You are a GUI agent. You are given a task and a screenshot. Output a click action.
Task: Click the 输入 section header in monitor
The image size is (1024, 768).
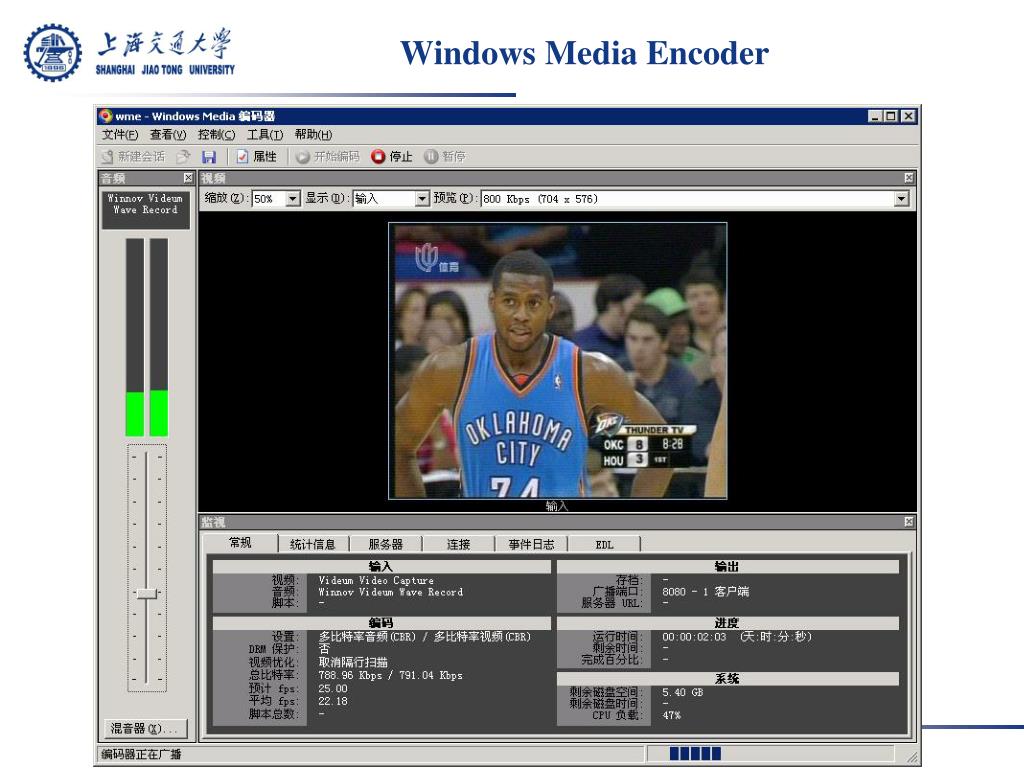(381, 567)
